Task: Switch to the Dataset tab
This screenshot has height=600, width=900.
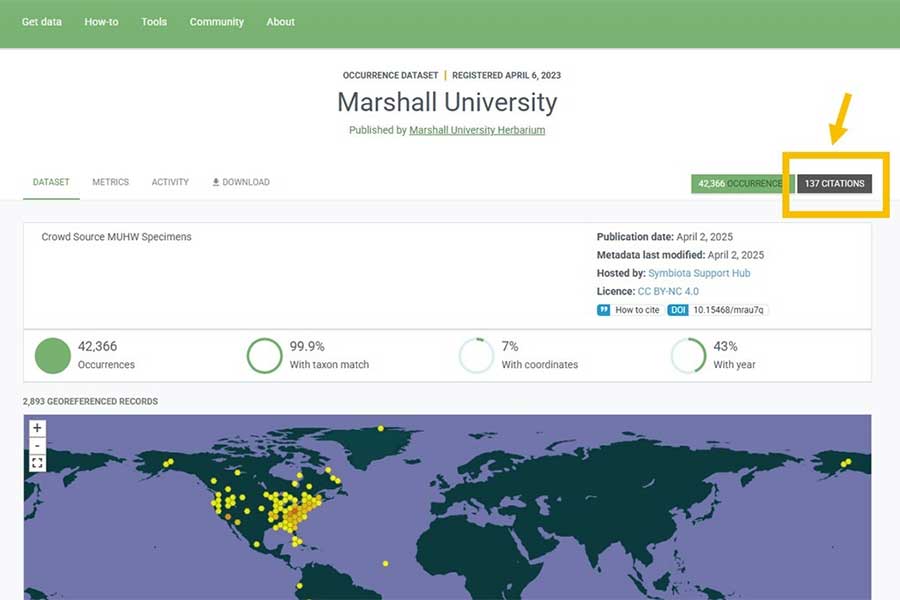Action: tap(51, 182)
